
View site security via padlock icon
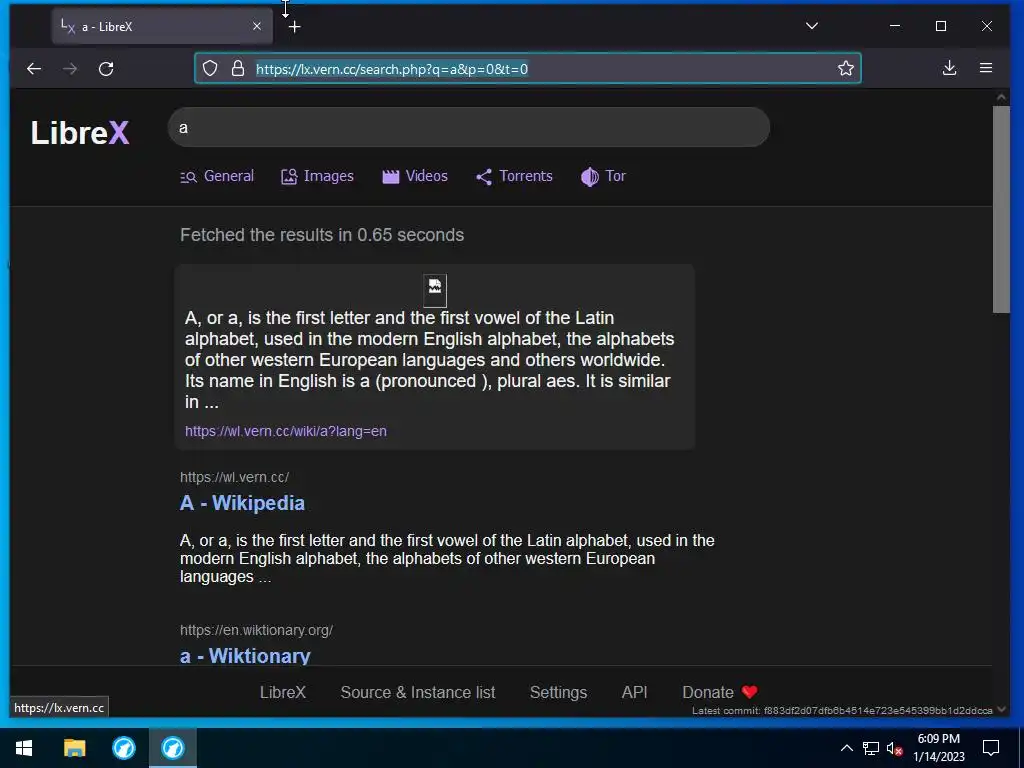point(238,69)
